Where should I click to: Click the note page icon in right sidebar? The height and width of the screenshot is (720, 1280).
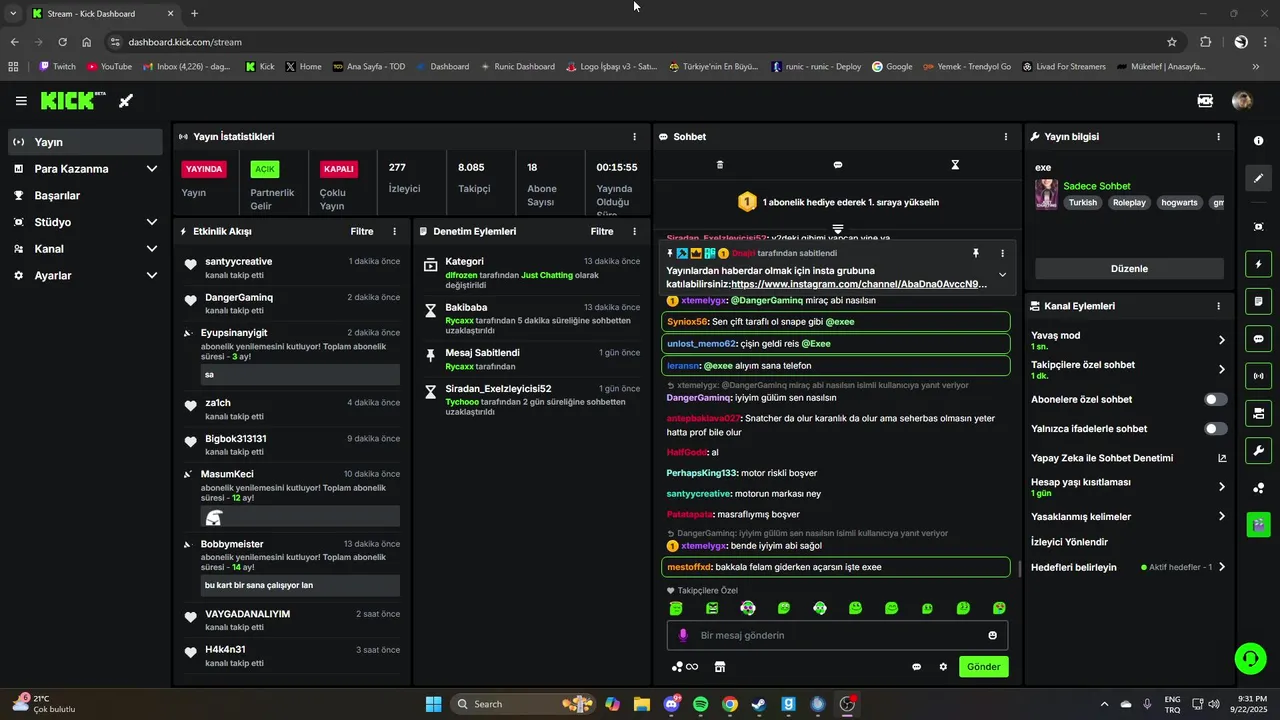pos(1259,301)
